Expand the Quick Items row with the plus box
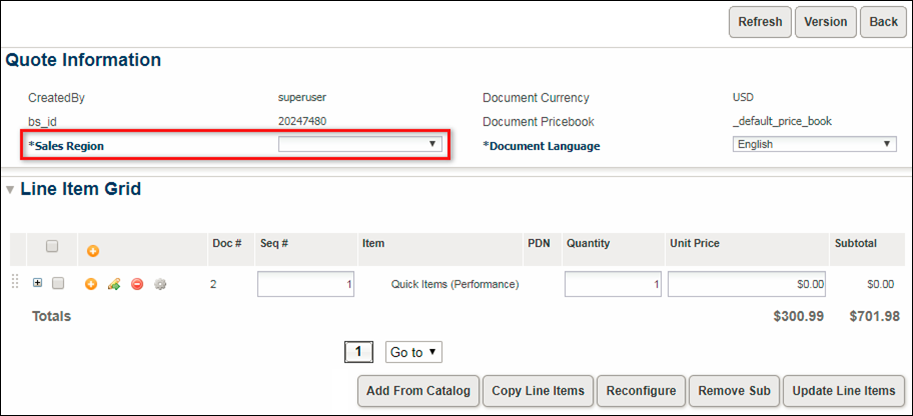 [x=38, y=283]
